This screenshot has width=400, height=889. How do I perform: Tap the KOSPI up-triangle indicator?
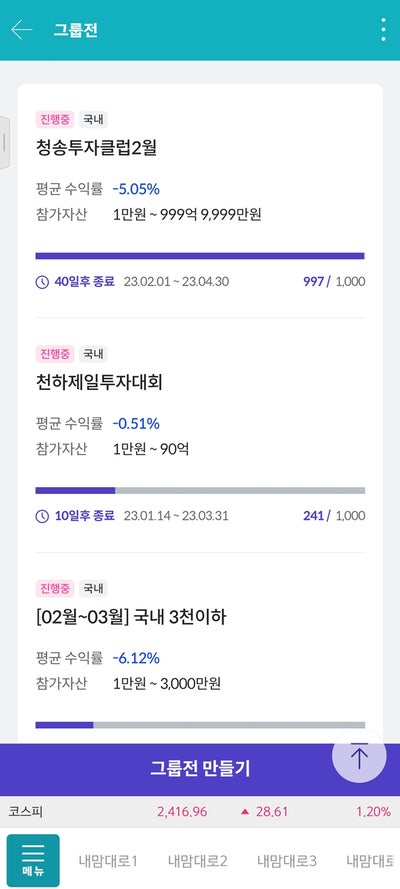coord(245,812)
